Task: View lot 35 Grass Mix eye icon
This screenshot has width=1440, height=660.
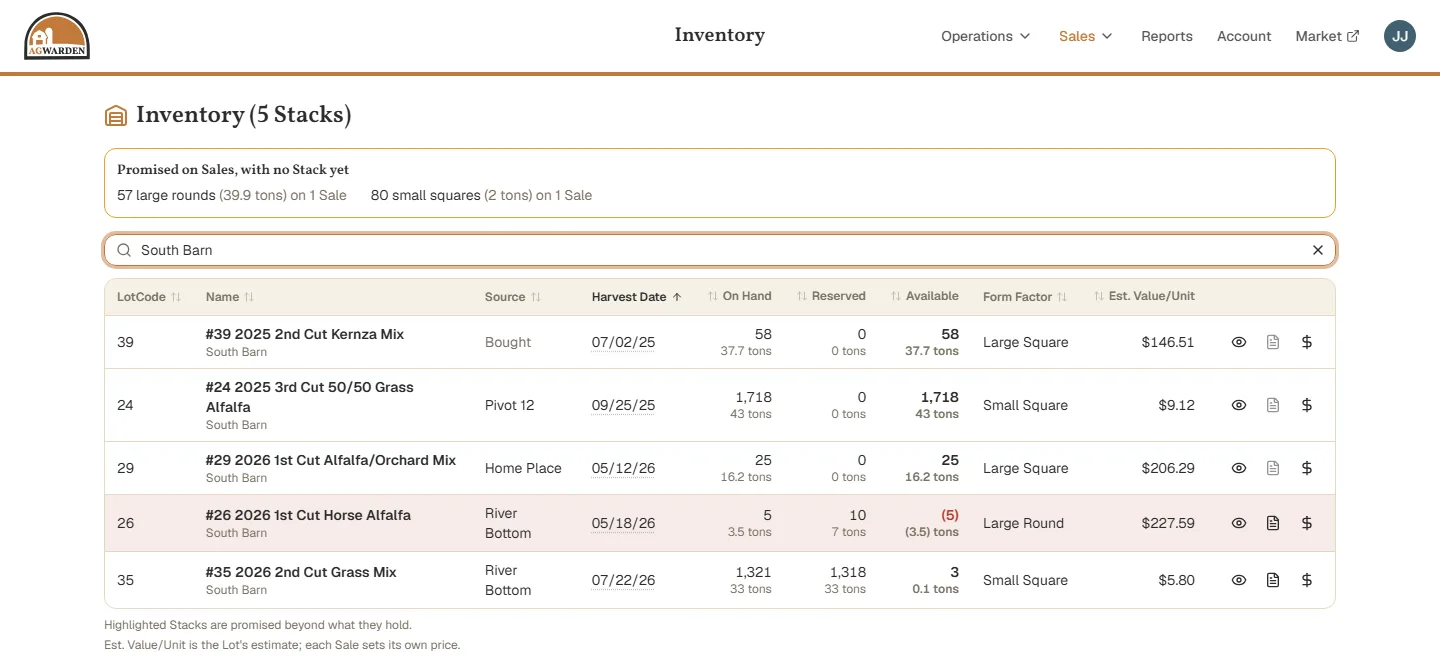Action: (1239, 580)
